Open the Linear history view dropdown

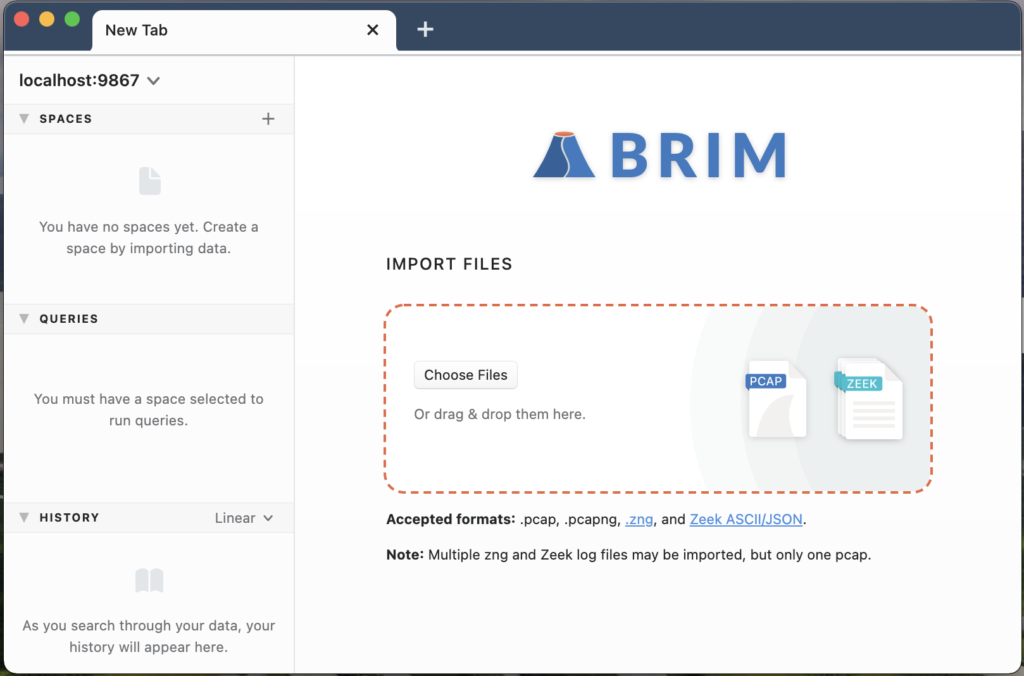[244, 518]
